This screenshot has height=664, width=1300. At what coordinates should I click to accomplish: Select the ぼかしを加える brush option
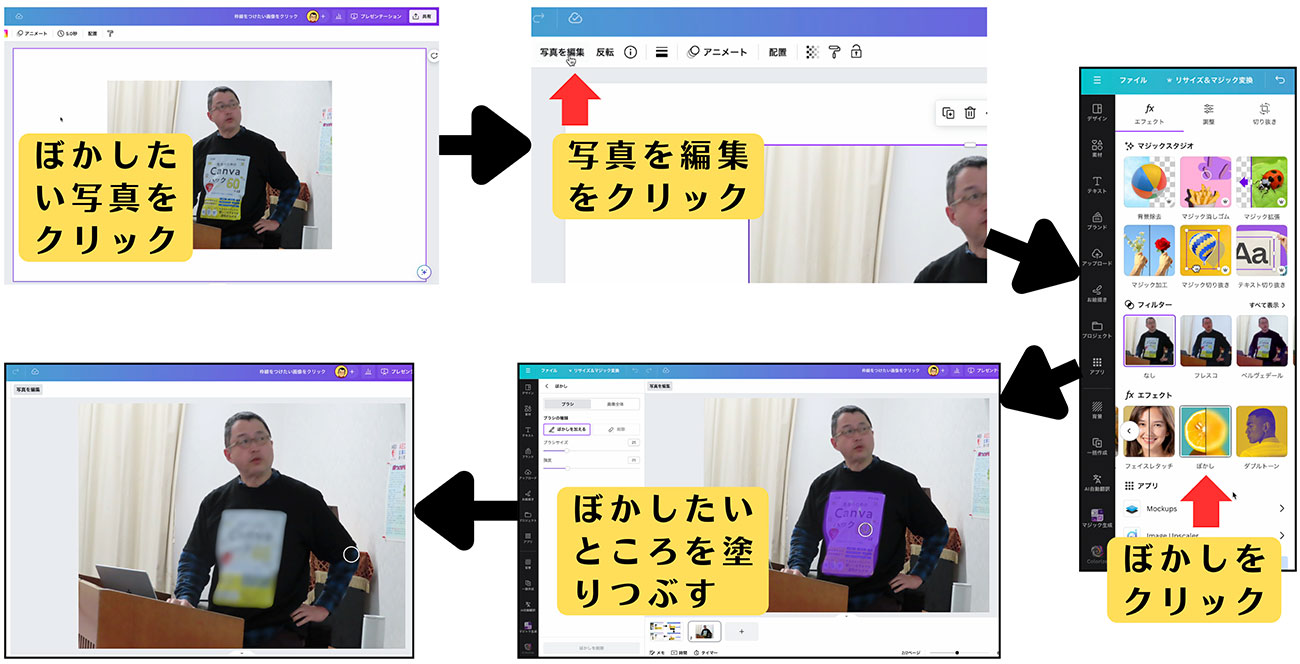[x=566, y=429]
